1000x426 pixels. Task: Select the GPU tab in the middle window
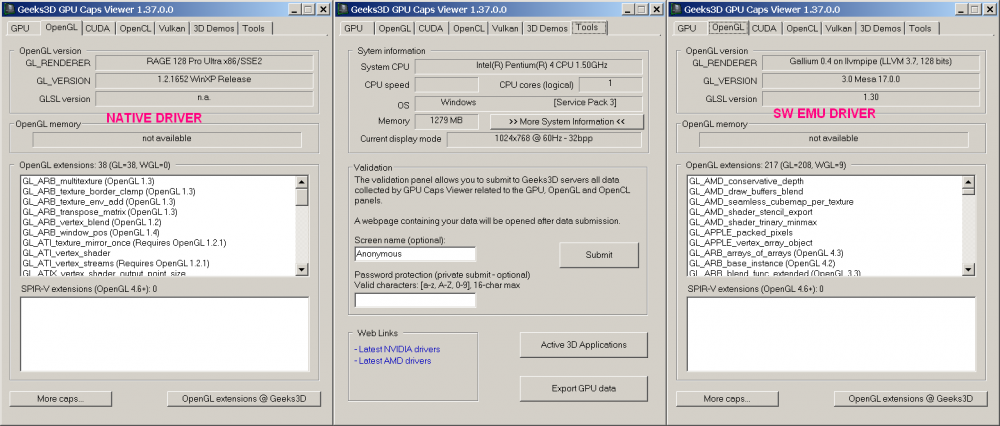[353, 28]
